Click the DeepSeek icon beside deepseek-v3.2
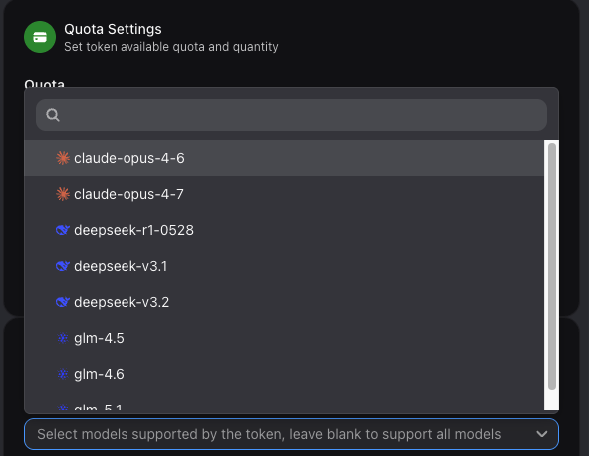This screenshot has height=456, width=589. (63, 302)
